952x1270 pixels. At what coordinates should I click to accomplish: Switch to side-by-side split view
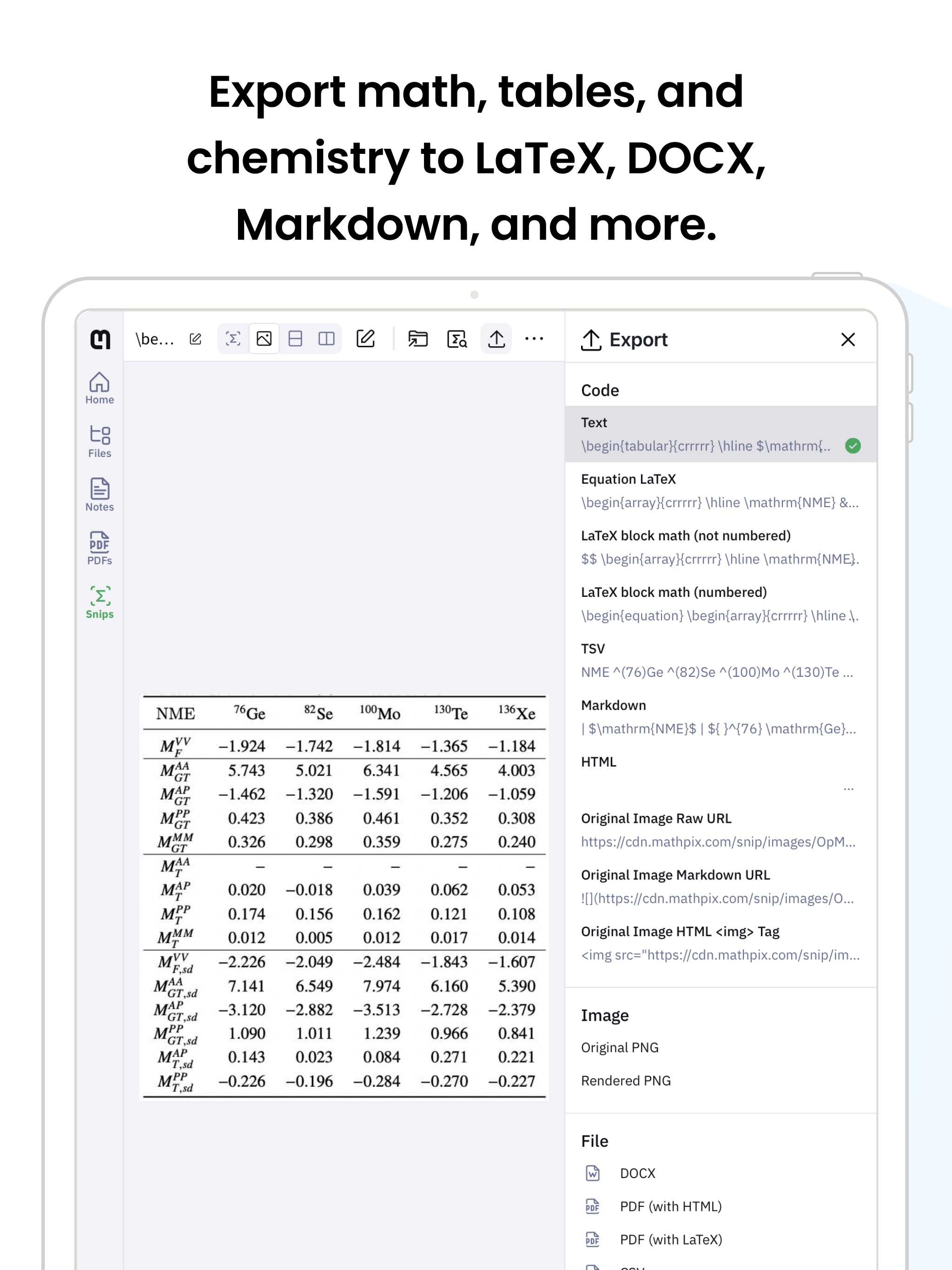(326, 339)
